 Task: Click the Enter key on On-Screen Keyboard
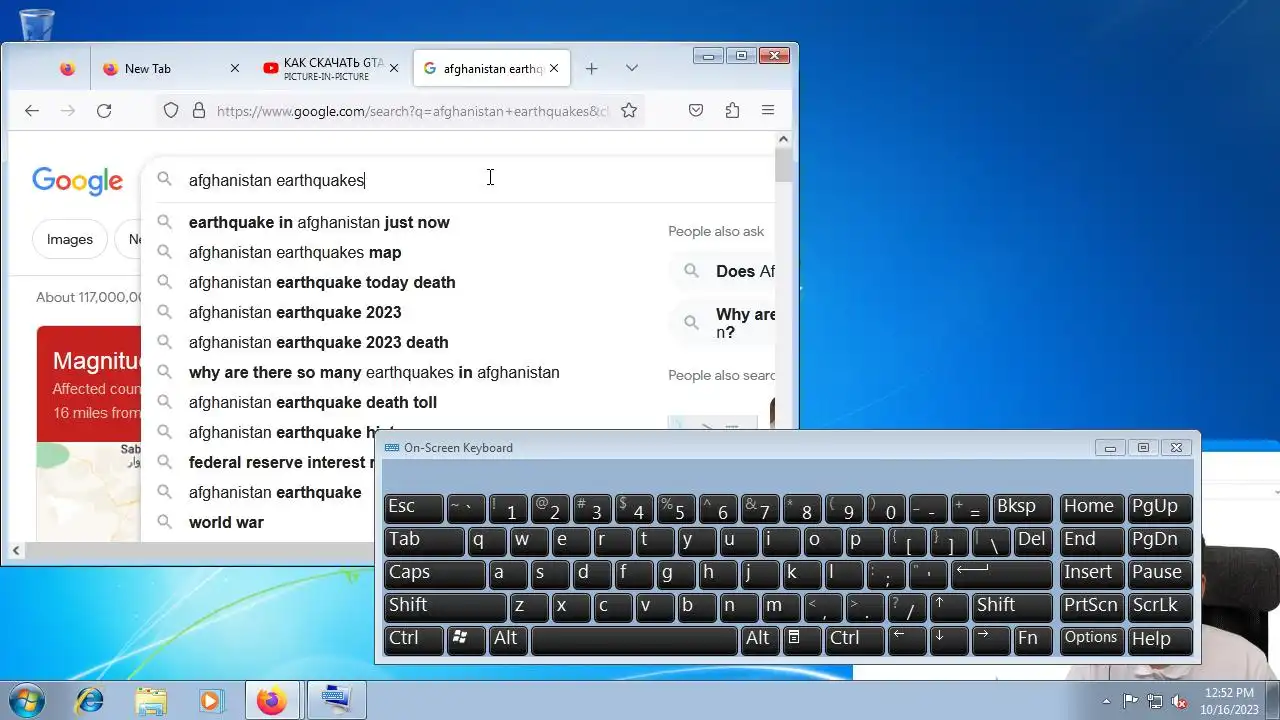[1002, 573]
